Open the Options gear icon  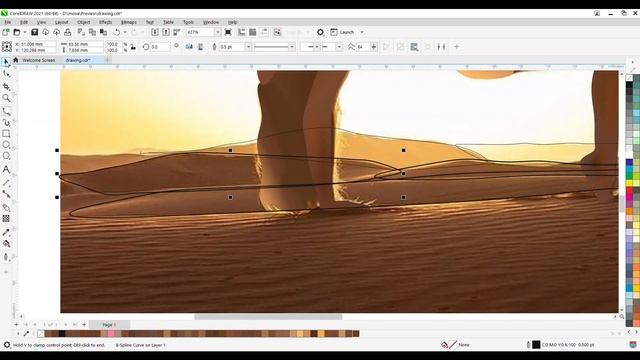pyautogui.click(x=320, y=32)
